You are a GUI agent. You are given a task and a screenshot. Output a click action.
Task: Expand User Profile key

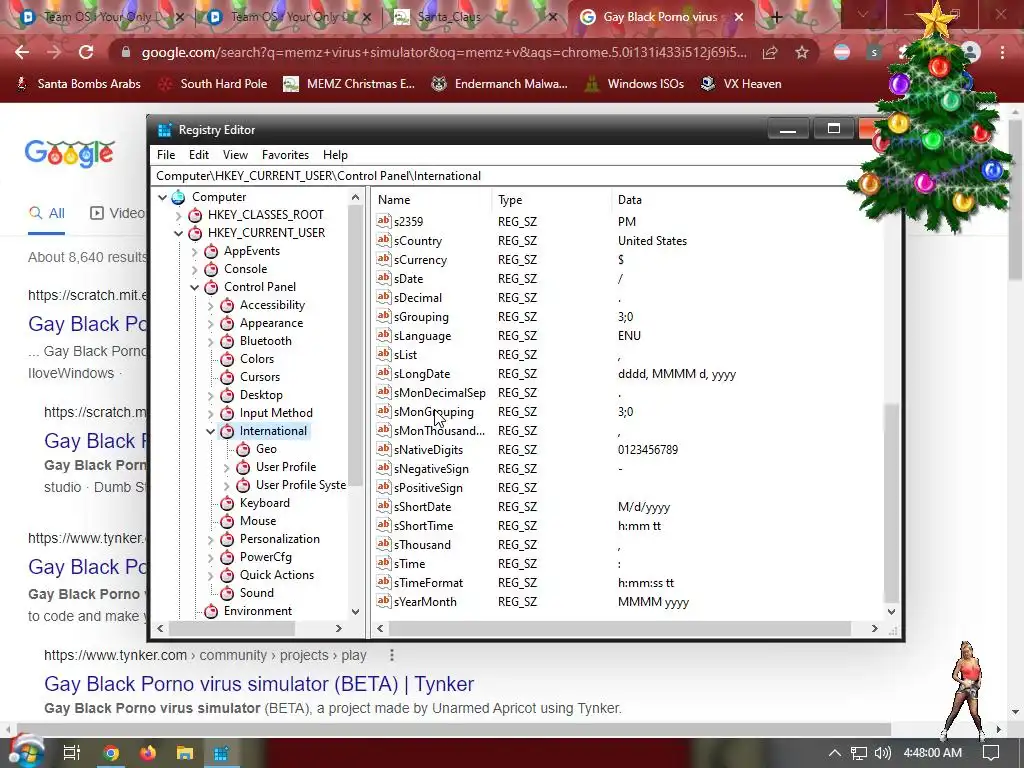[x=226, y=468]
